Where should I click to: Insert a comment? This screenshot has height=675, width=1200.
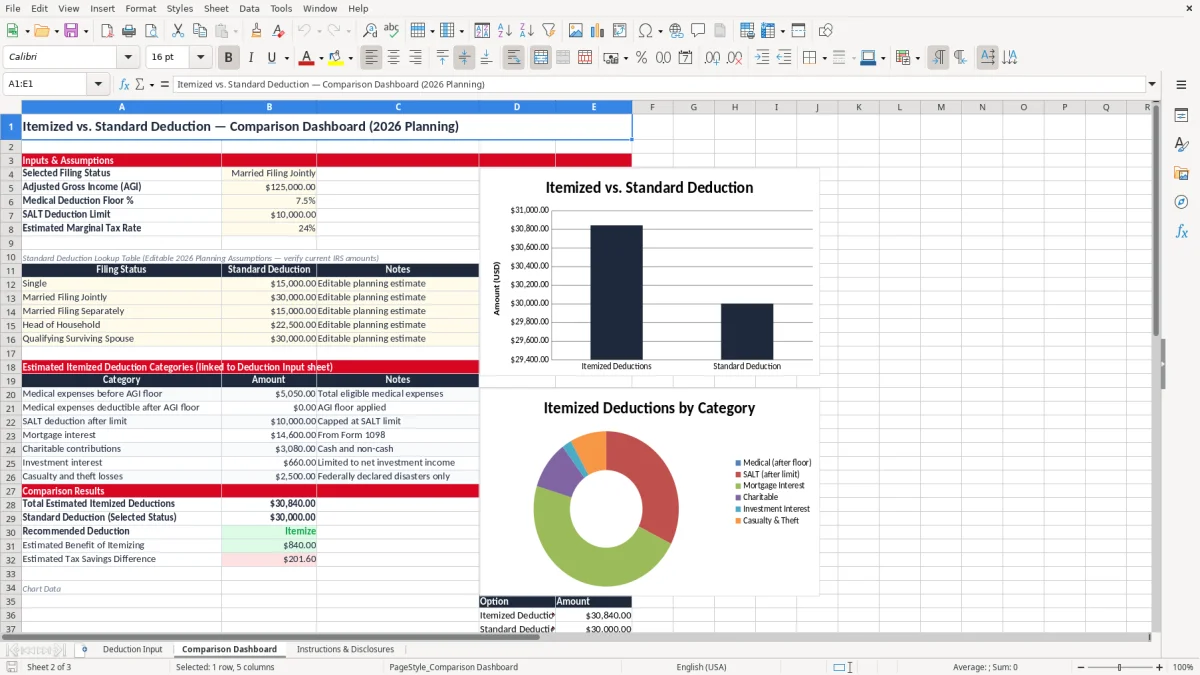[698, 31]
